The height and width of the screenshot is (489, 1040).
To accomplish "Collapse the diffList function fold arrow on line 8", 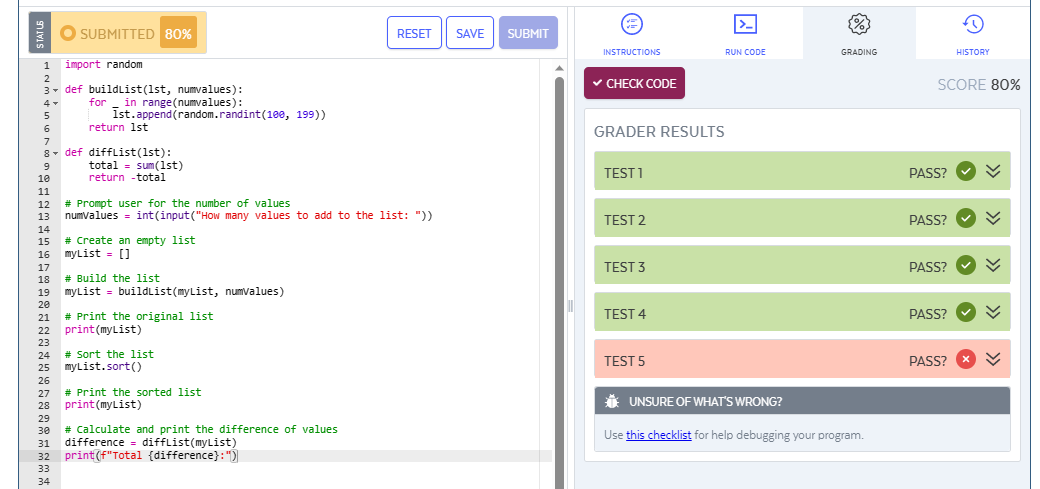I will click(55, 153).
